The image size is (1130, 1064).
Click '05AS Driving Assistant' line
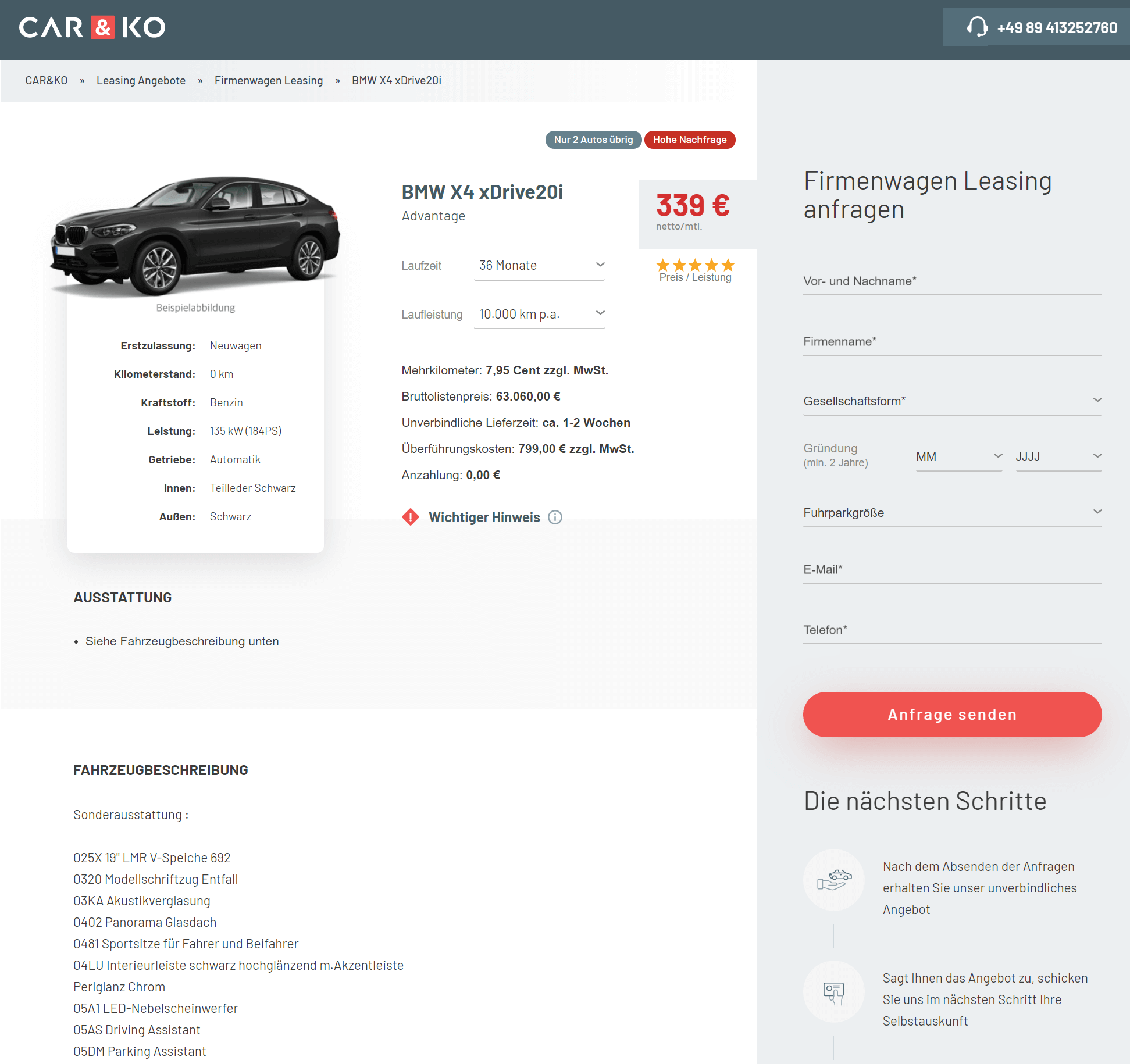click(137, 1030)
